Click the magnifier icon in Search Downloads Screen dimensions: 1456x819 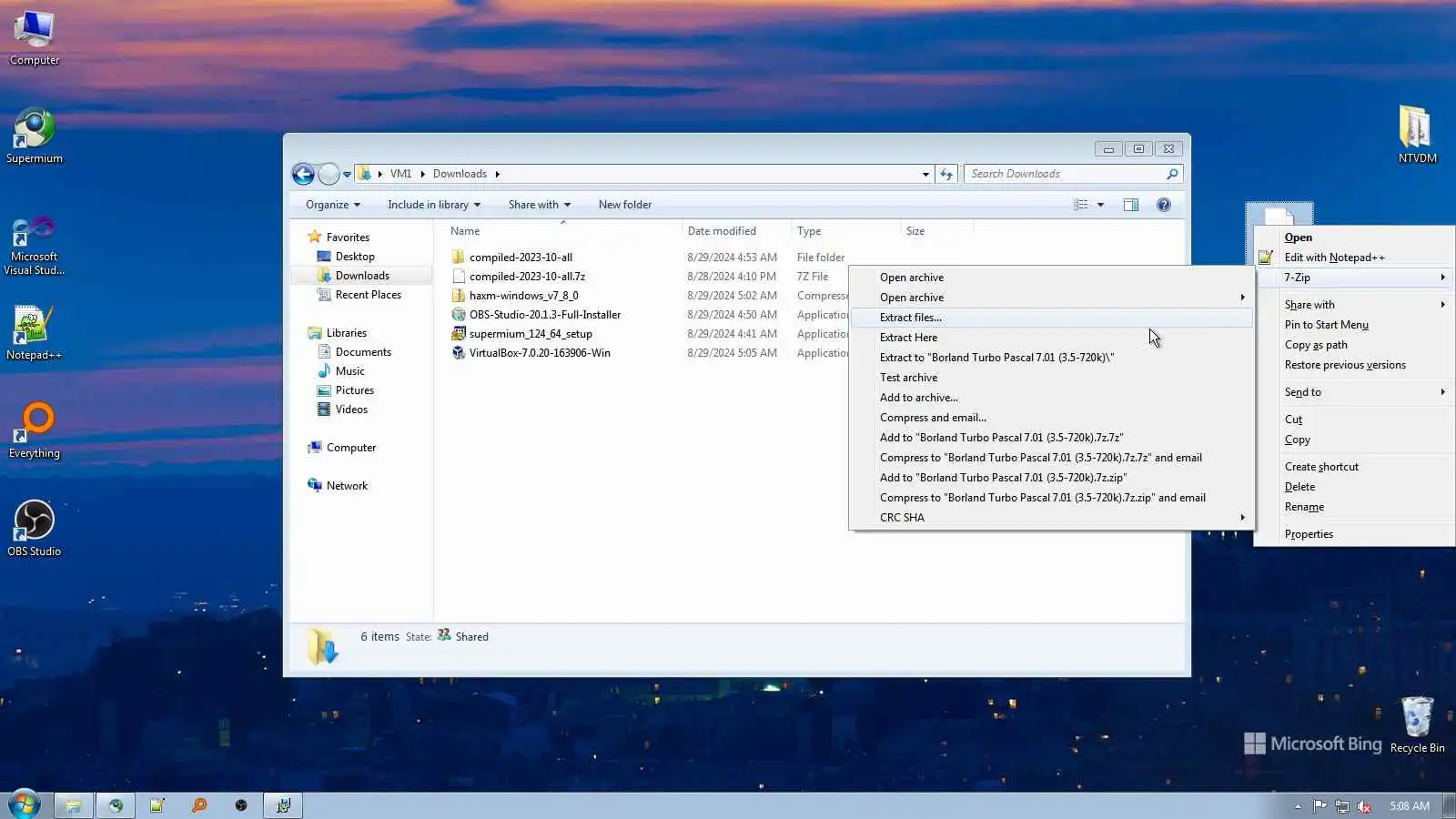tap(1172, 174)
